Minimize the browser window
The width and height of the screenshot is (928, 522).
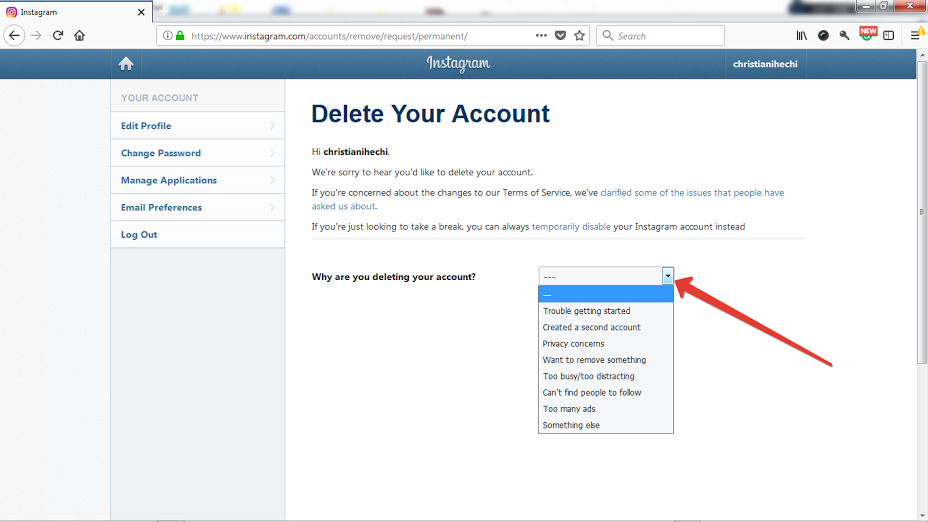pos(866,6)
